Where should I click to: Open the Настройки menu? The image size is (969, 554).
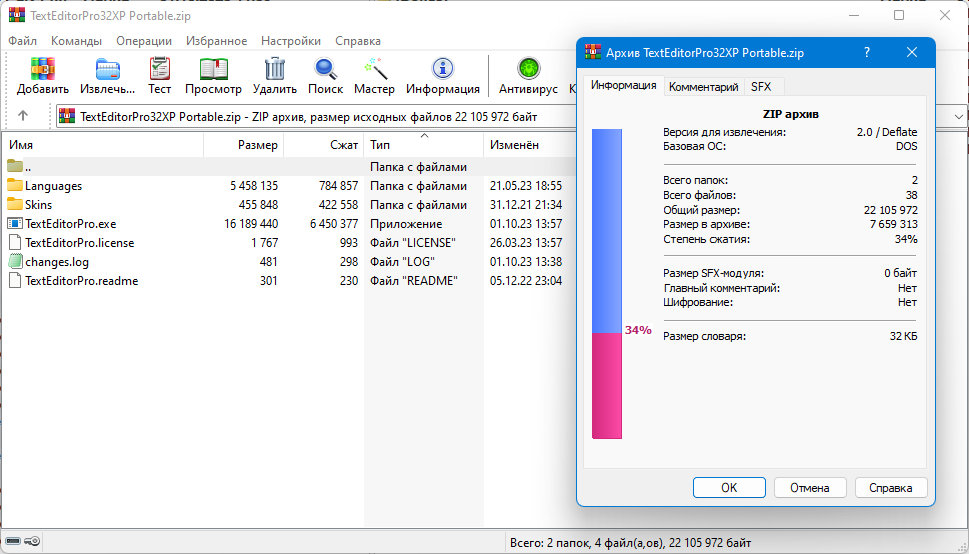290,41
